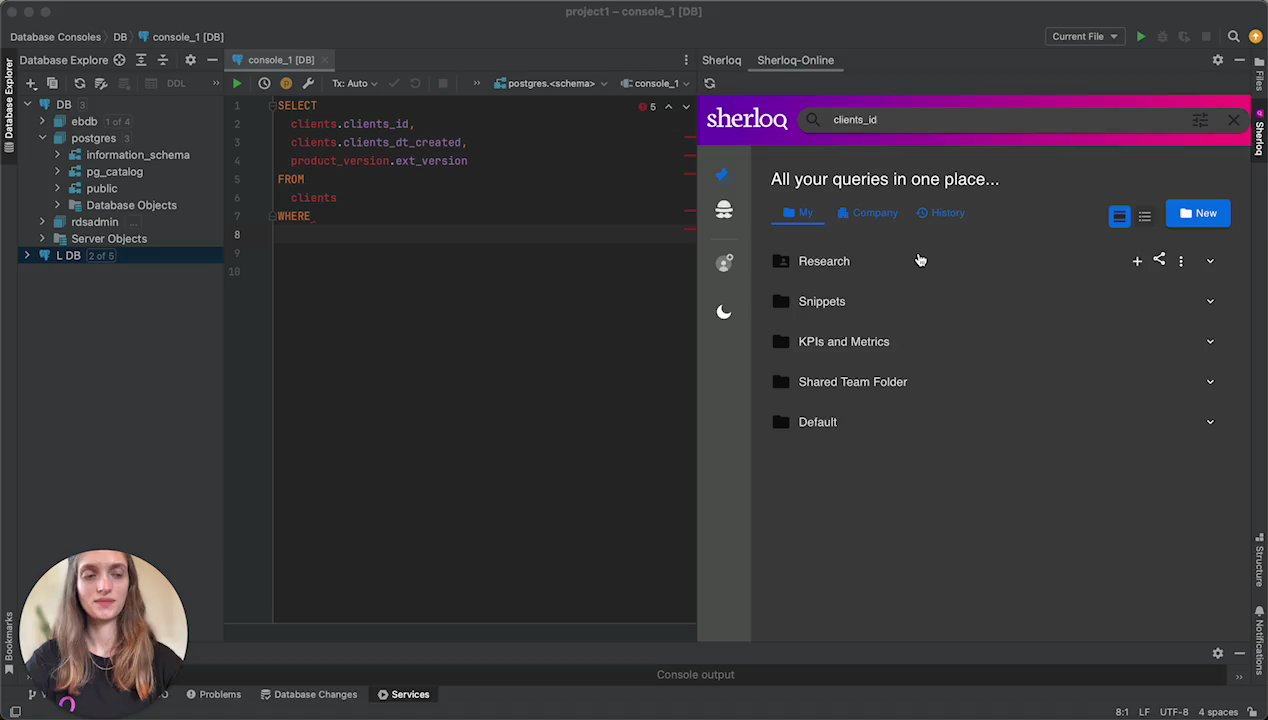Open the Current File run configuration dropdown
The height and width of the screenshot is (720, 1268).
point(1084,37)
